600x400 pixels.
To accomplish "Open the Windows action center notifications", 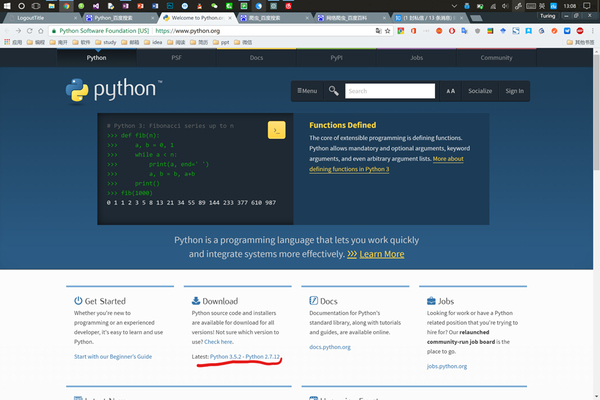I will 587,6.
